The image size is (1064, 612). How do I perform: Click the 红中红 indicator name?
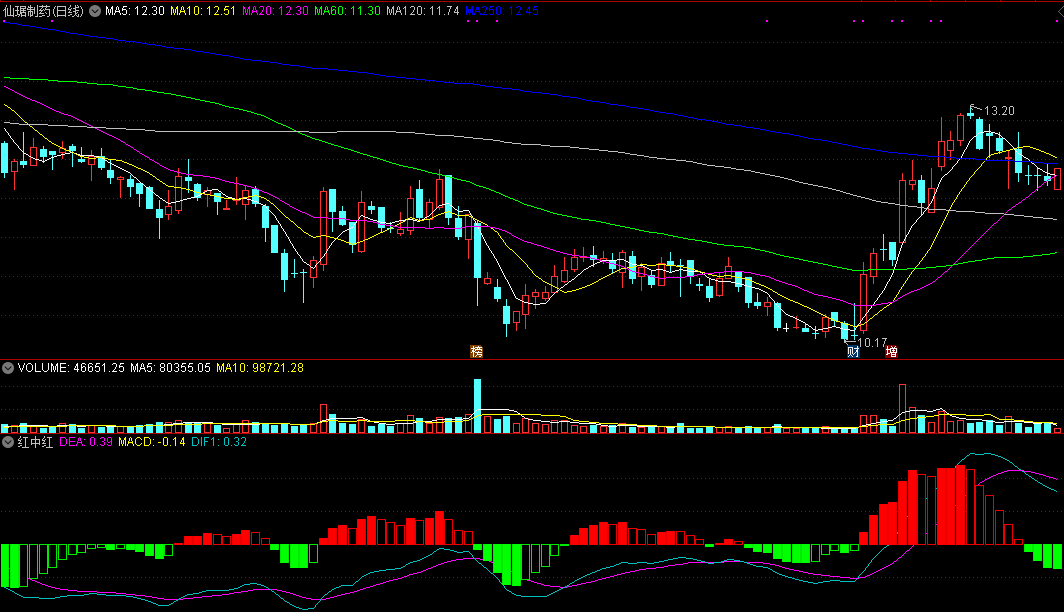35,442
